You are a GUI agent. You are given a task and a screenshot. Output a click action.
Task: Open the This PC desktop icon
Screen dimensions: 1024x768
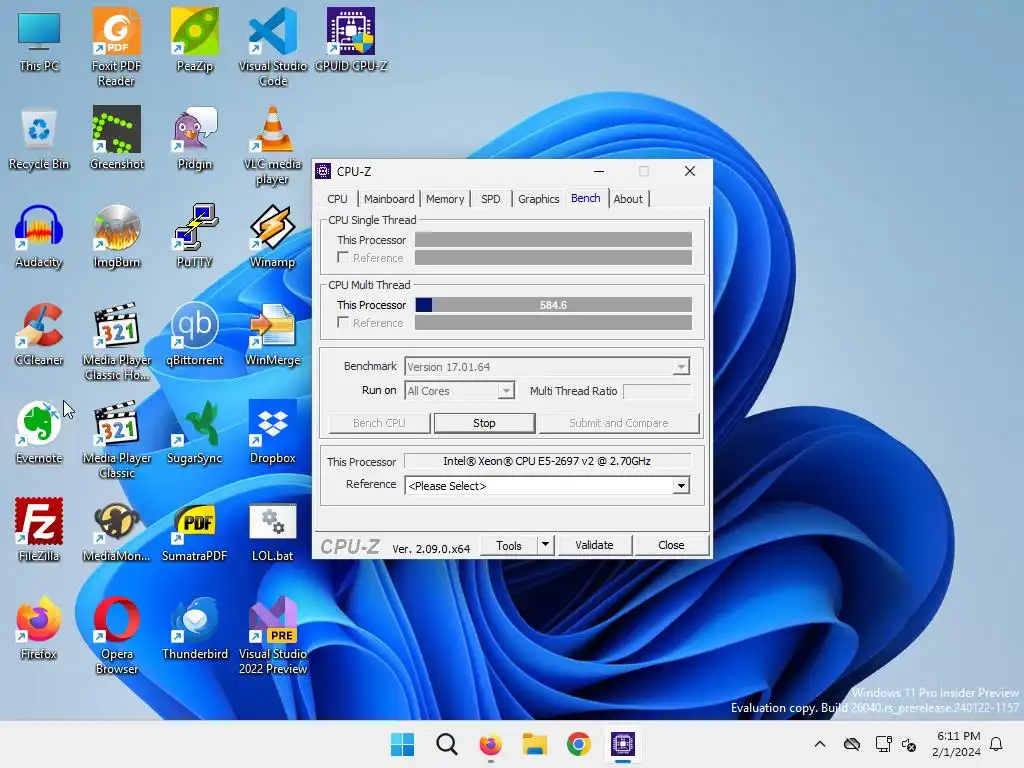39,41
